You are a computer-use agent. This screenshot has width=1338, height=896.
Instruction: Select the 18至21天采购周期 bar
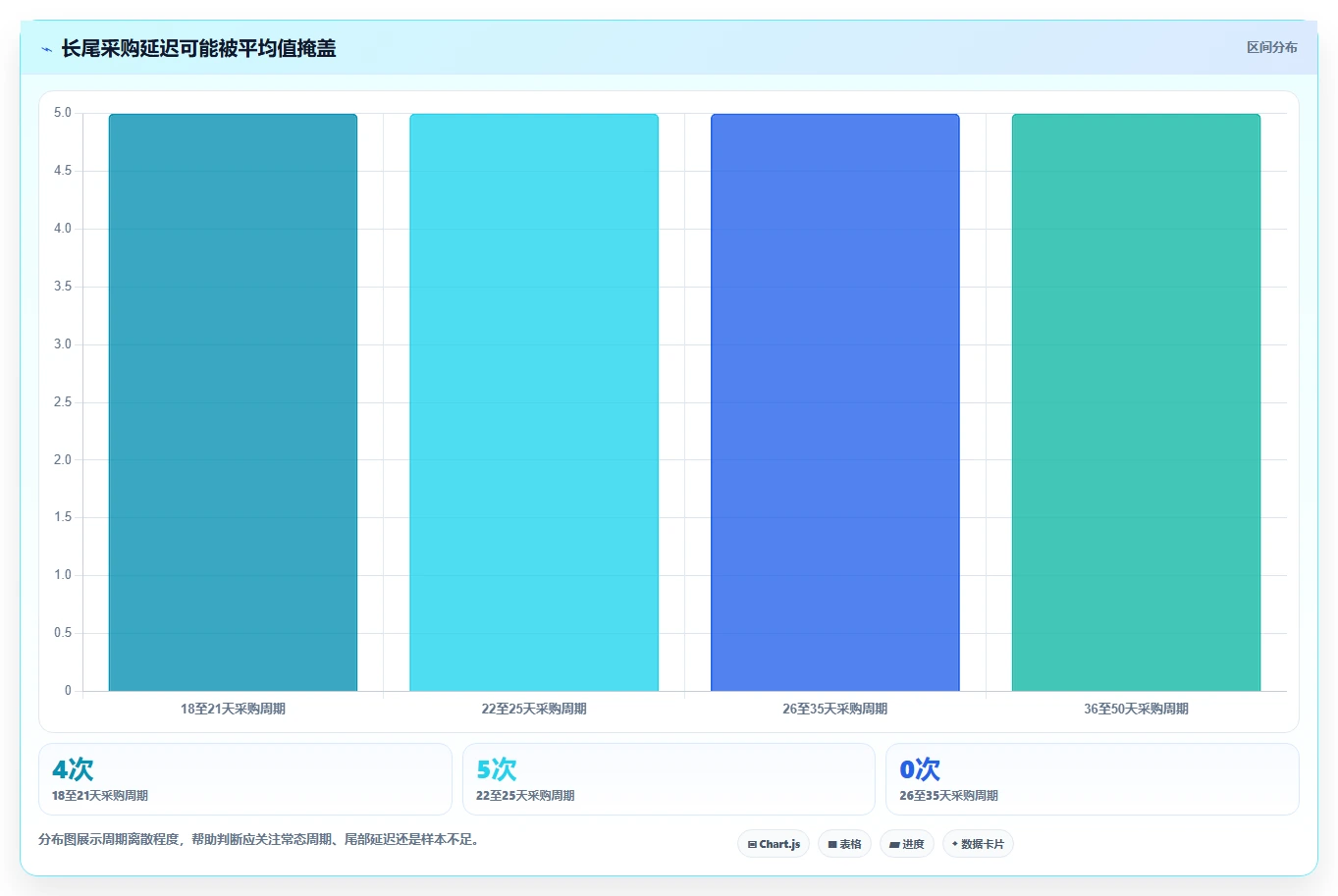(x=233, y=402)
